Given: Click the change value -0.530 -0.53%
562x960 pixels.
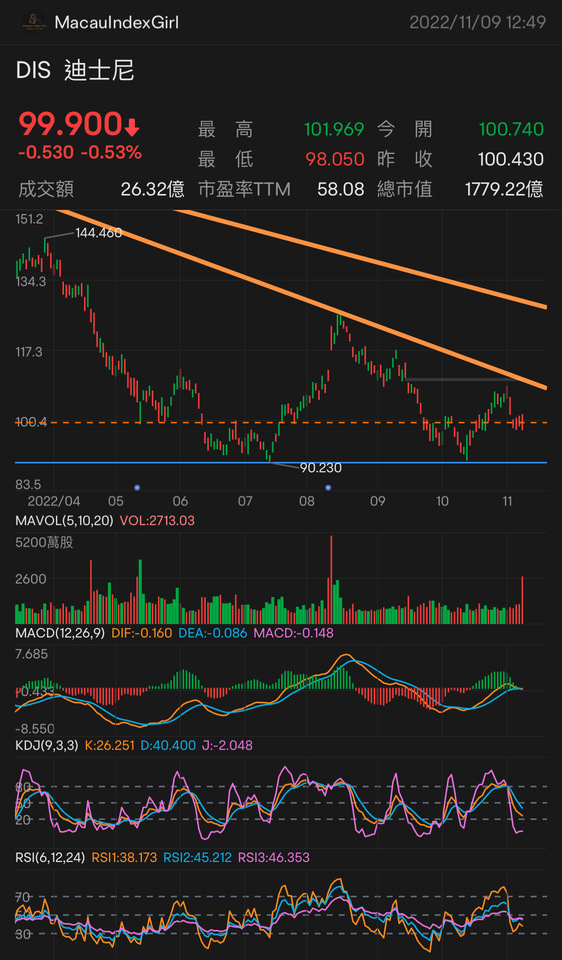Looking at the screenshot, I should pos(80,152).
